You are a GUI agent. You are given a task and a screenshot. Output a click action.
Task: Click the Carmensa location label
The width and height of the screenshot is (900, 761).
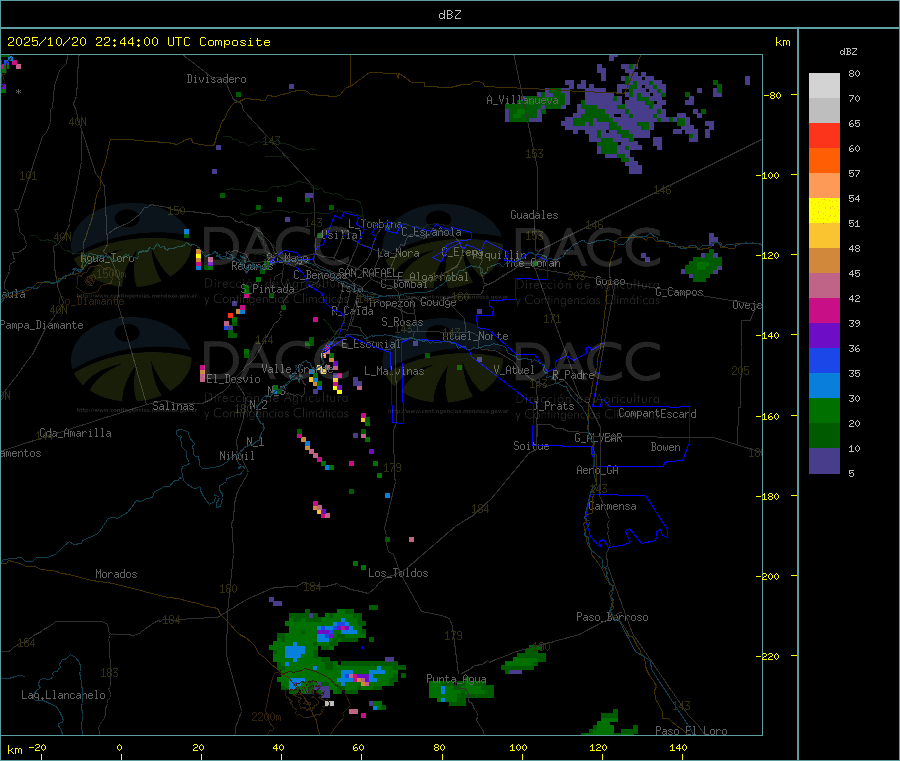pos(612,506)
